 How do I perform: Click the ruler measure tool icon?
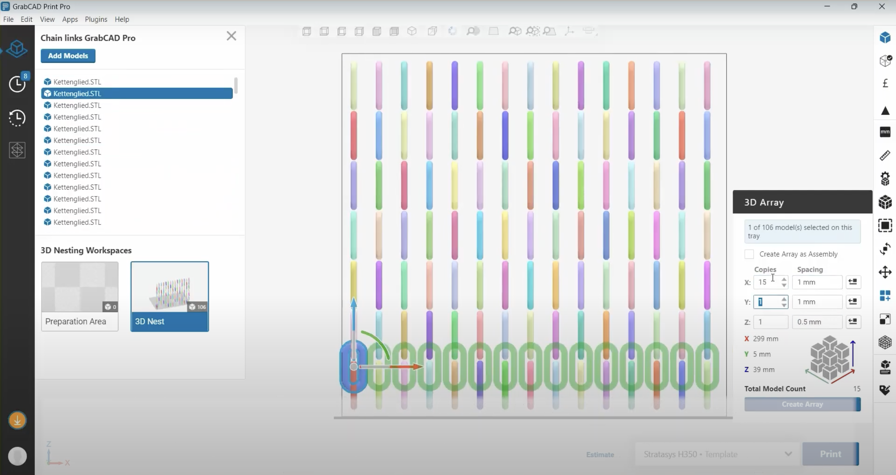(885, 156)
